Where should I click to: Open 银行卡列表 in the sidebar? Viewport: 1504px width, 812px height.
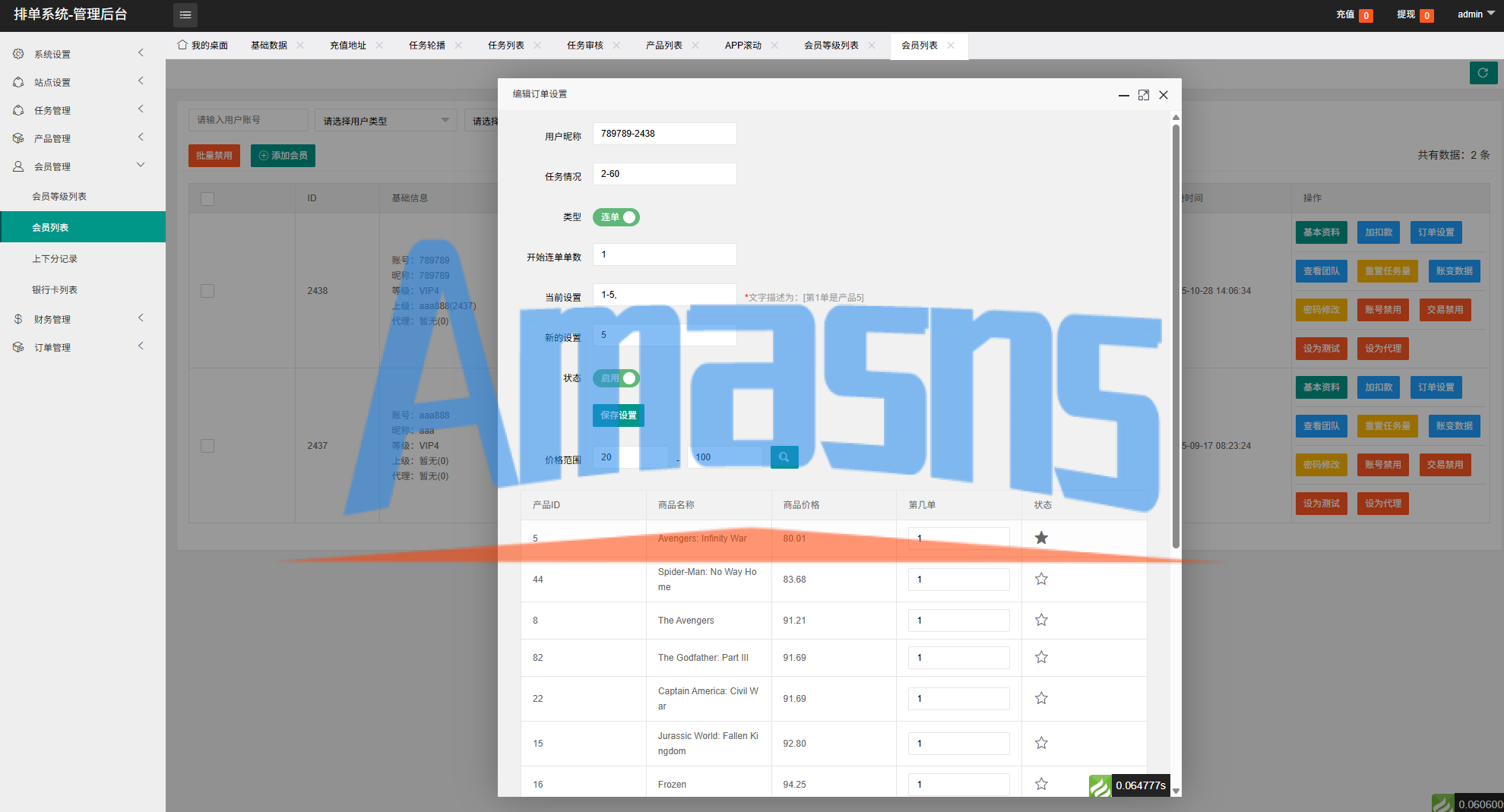[55, 289]
